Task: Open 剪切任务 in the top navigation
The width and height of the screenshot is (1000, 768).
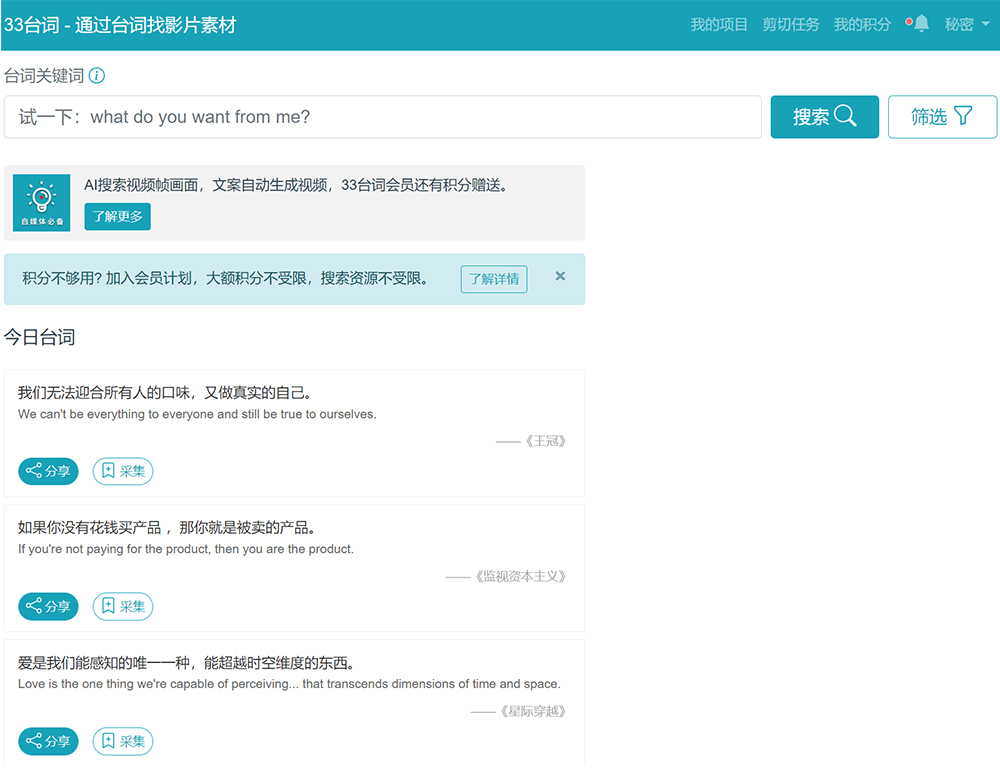Action: (790, 25)
